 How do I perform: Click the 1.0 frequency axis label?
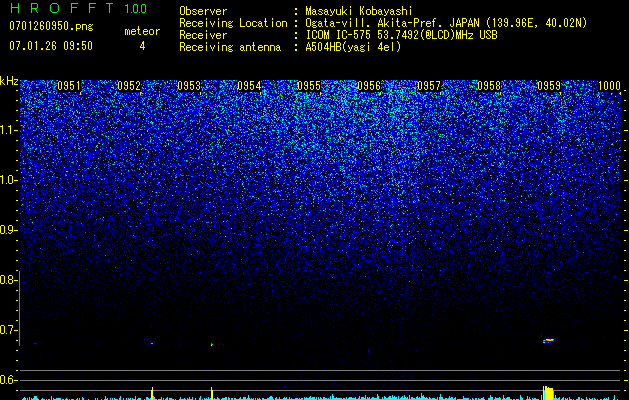7,180
